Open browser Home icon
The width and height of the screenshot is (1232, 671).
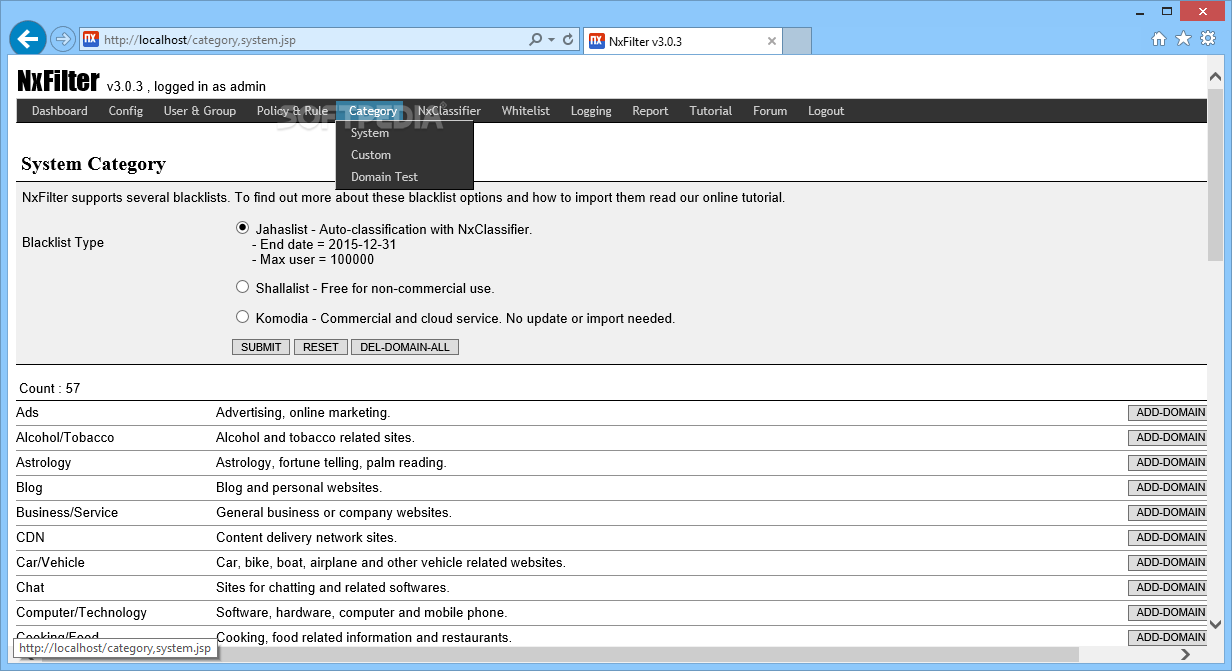click(x=1159, y=39)
